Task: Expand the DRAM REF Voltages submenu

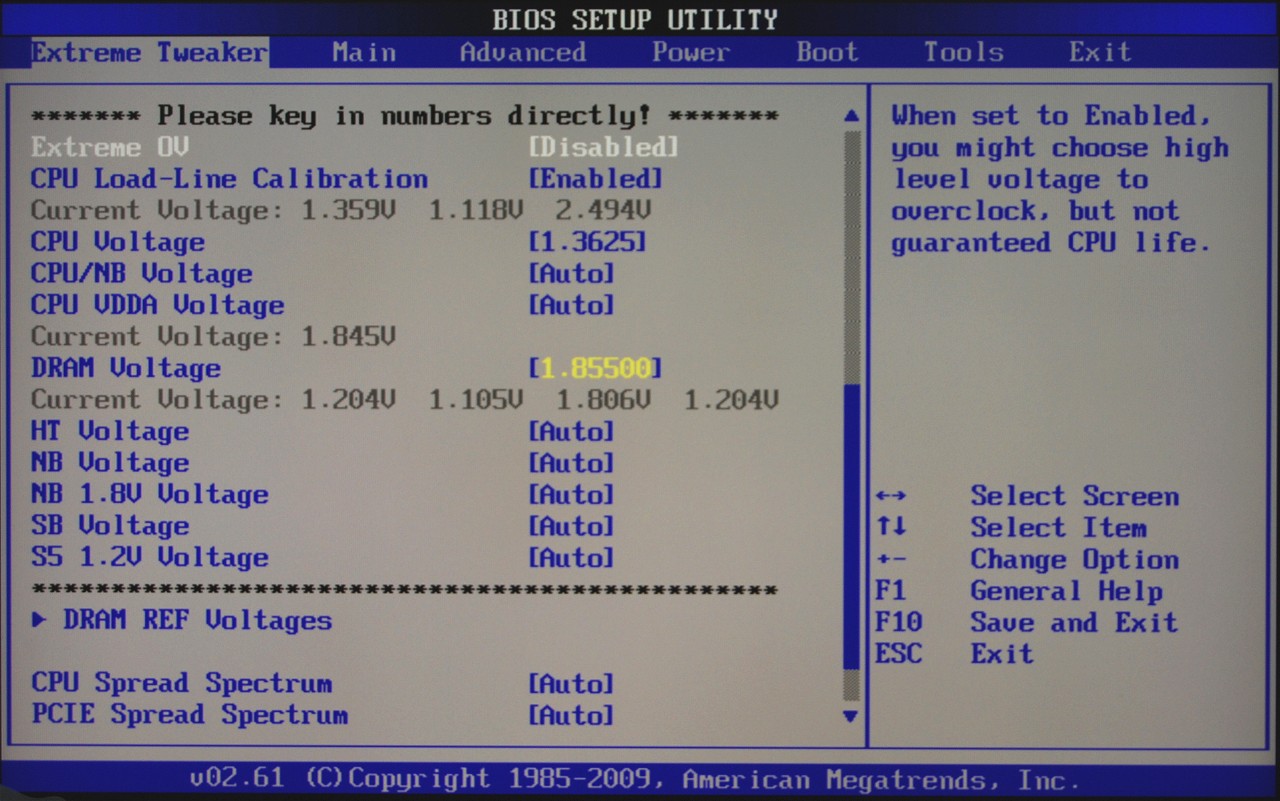Action: click(197, 620)
